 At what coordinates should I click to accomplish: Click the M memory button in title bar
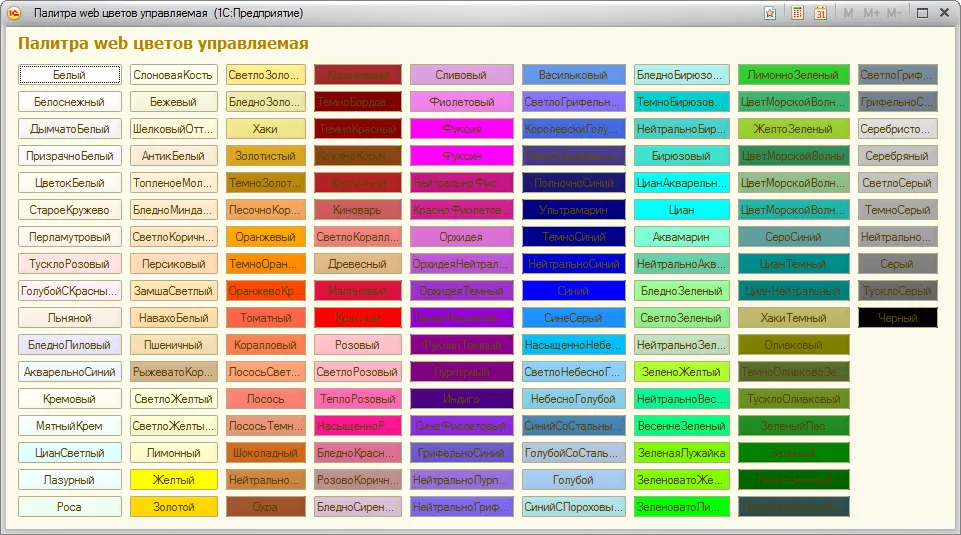coord(848,13)
